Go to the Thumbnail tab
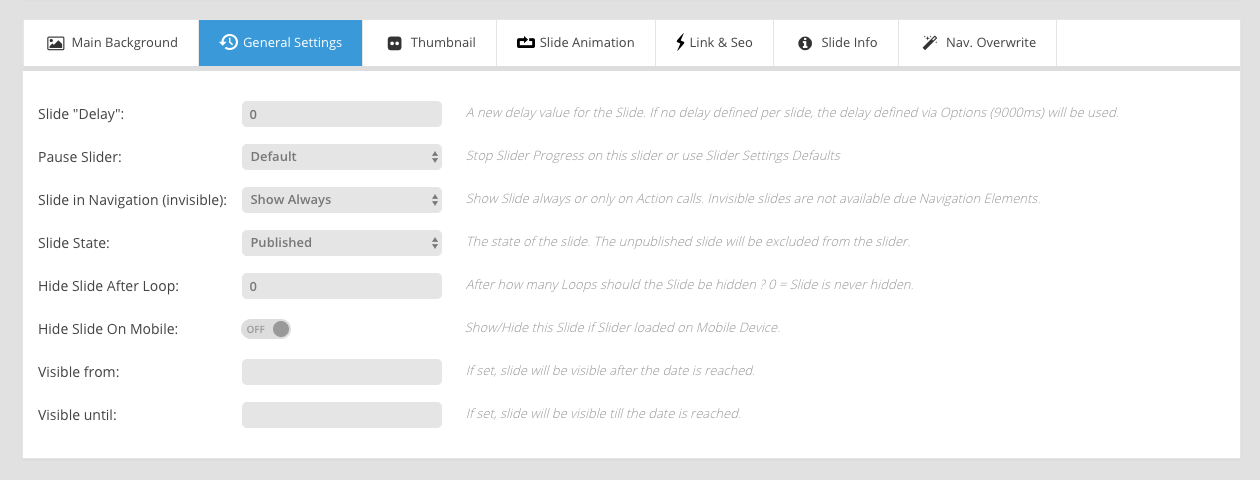Viewport: 1260px width, 480px height. tap(430, 43)
